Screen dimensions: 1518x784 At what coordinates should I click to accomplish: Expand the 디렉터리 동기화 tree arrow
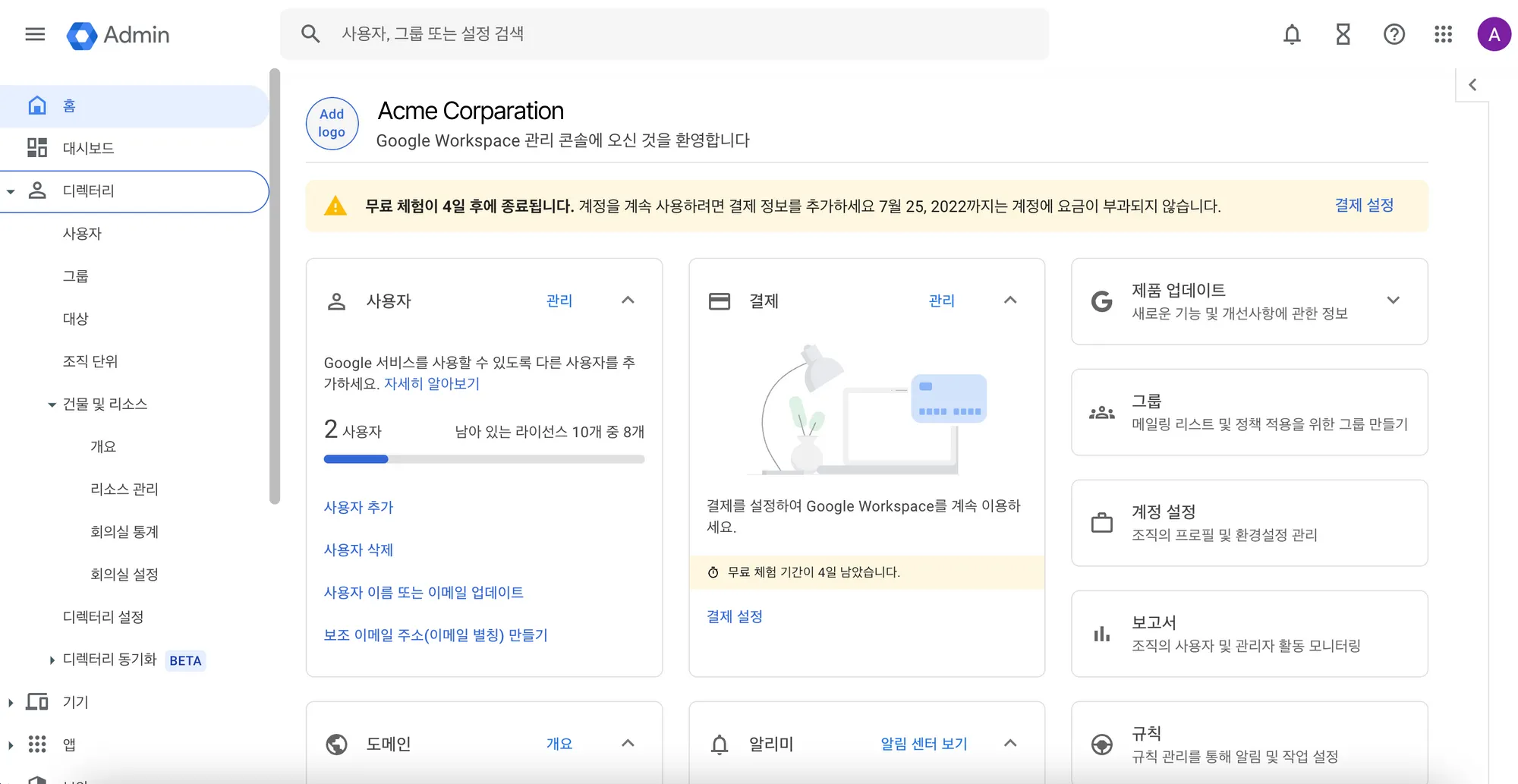(52, 660)
